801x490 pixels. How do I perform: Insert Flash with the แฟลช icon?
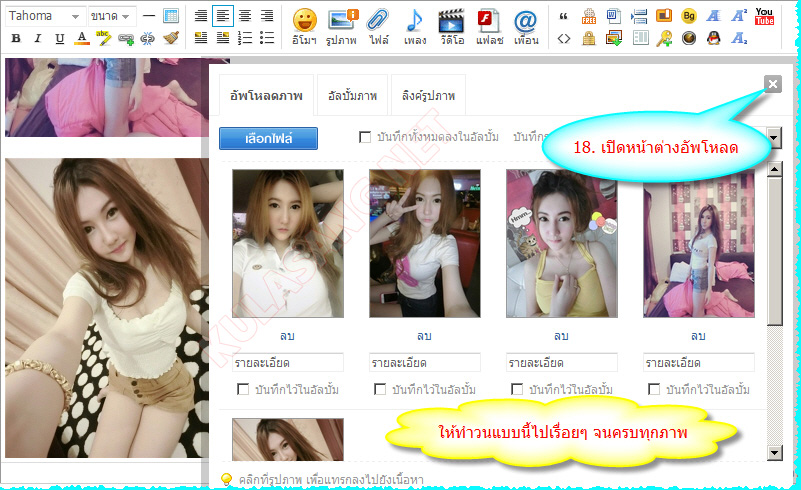pos(489,27)
